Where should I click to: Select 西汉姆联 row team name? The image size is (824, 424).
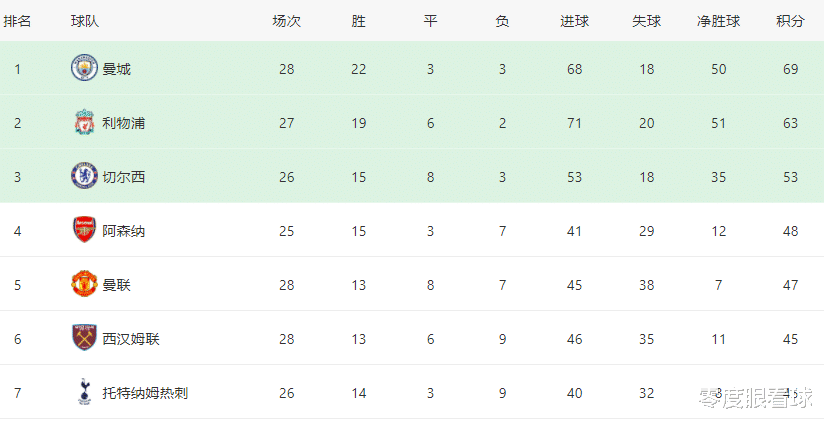coord(131,339)
